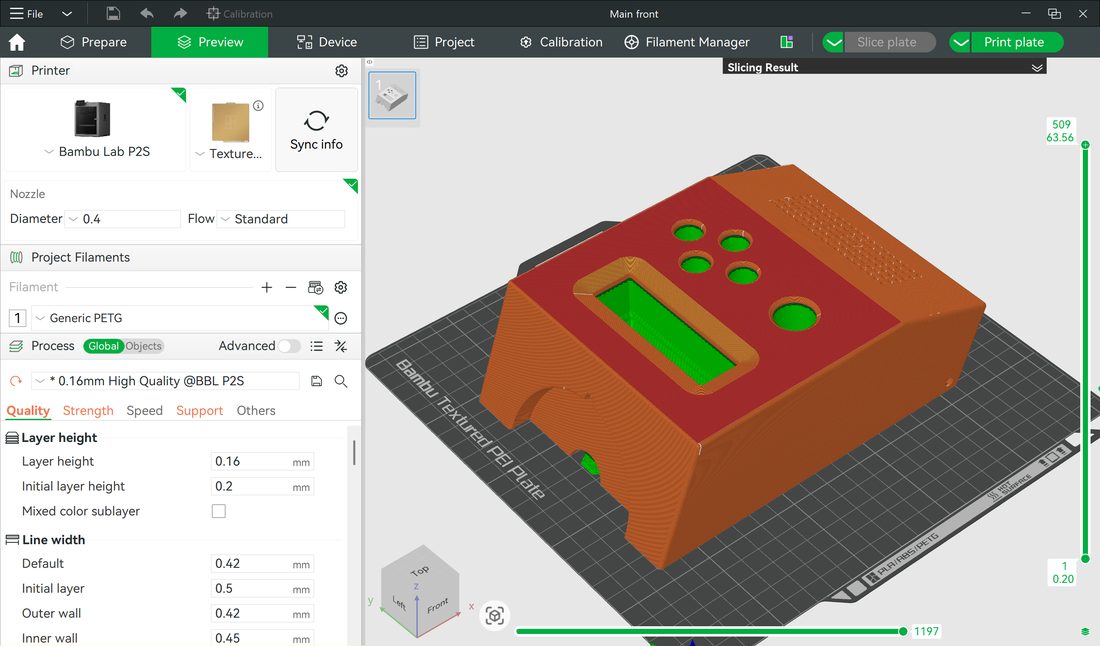Viewport: 1100px width, 646px height.
Task: Open the nozzle Diameter 0.4 dropdown
Action: pos(123,219)
